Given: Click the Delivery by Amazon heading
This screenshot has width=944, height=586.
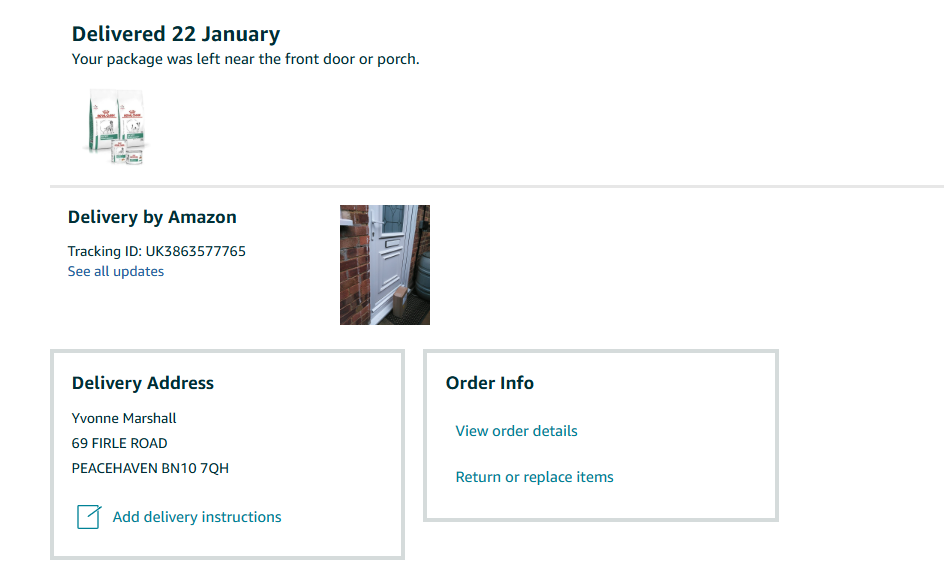Looking at the screenshot, I should [x=152, y=217].
